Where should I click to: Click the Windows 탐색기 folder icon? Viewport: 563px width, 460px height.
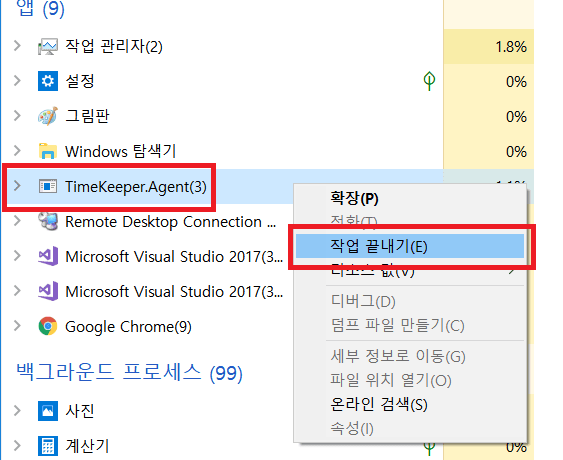[x=48, y=151]
